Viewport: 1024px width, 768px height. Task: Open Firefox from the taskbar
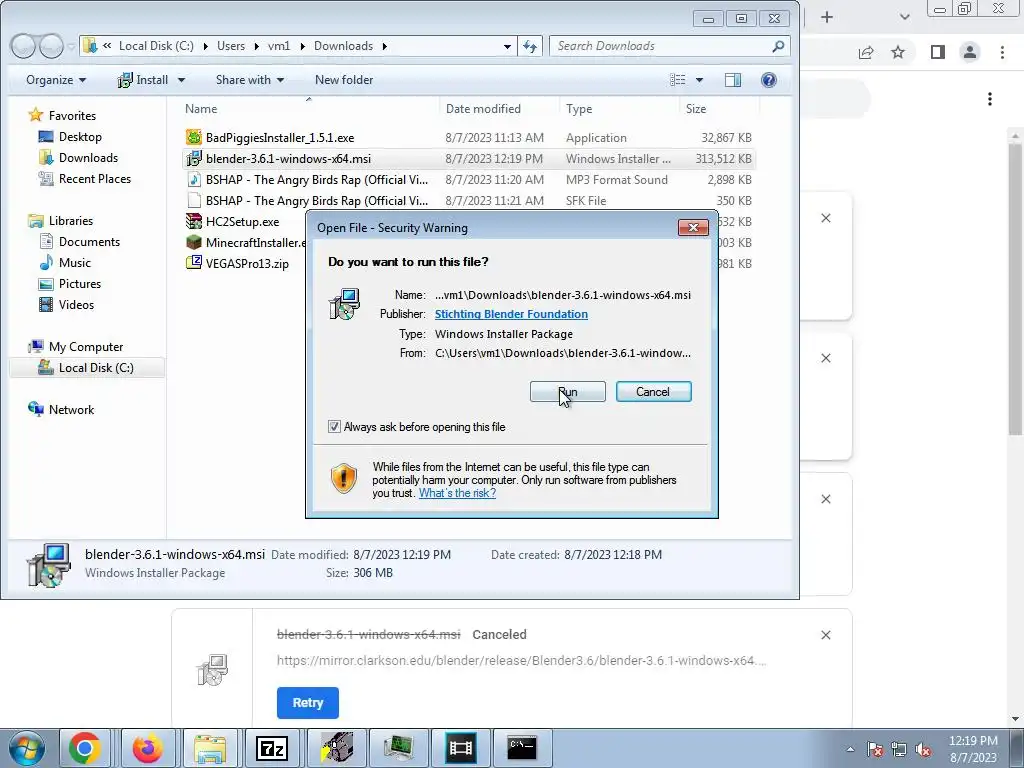[148, 748]
